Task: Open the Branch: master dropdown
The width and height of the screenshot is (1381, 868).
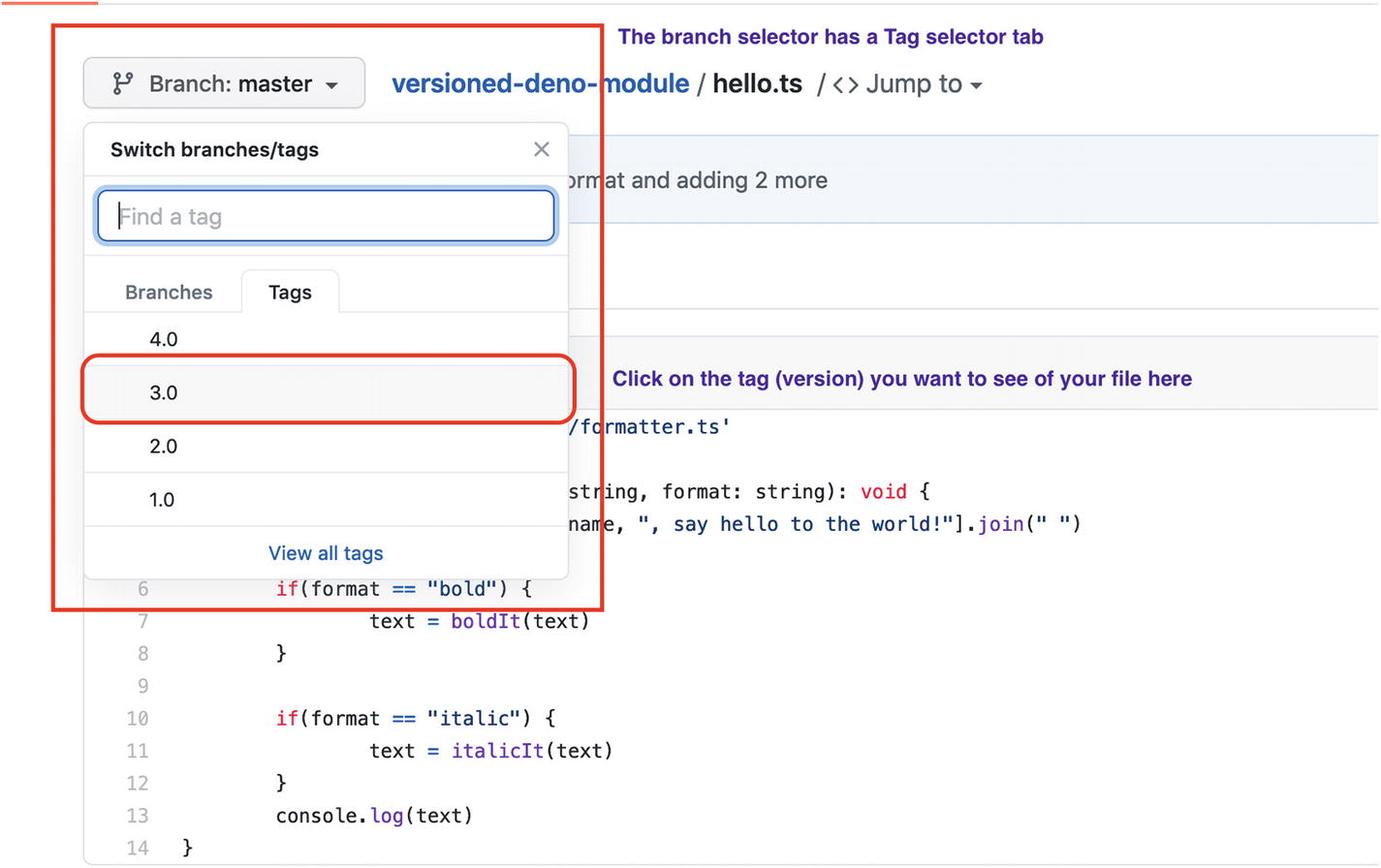Action: pos(224,84)
